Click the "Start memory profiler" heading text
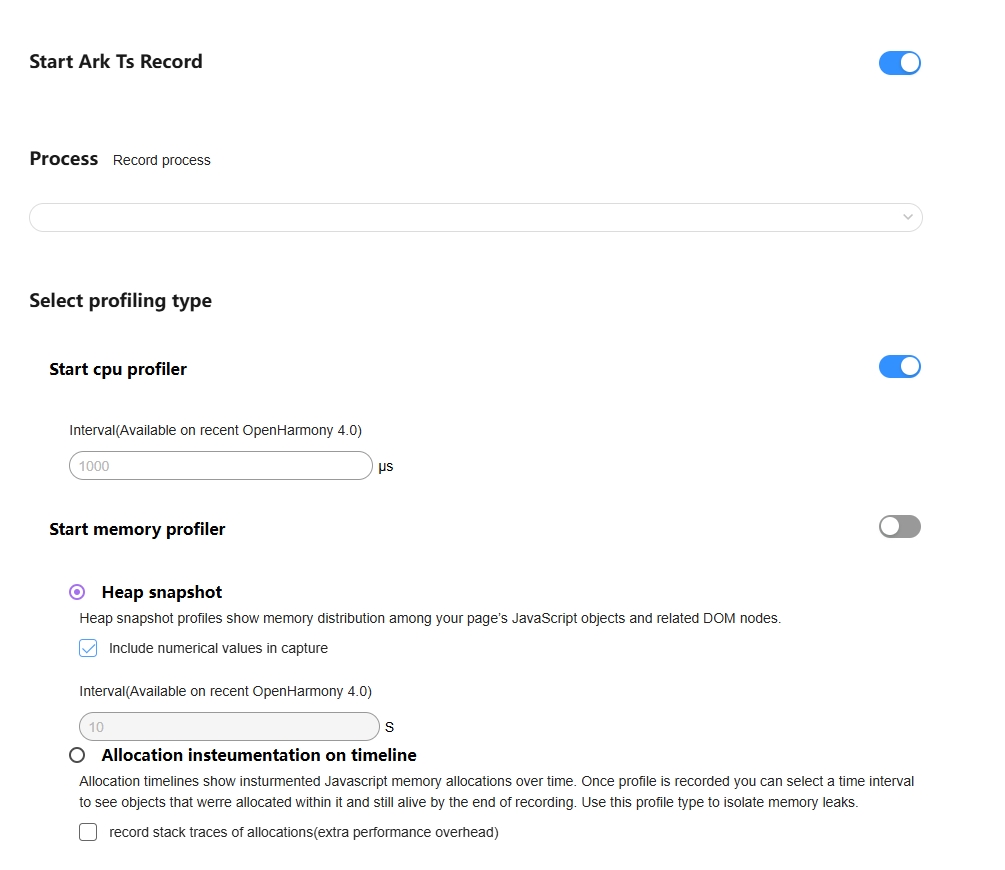This screenshot has height=870, width=1005. point(137,529)
